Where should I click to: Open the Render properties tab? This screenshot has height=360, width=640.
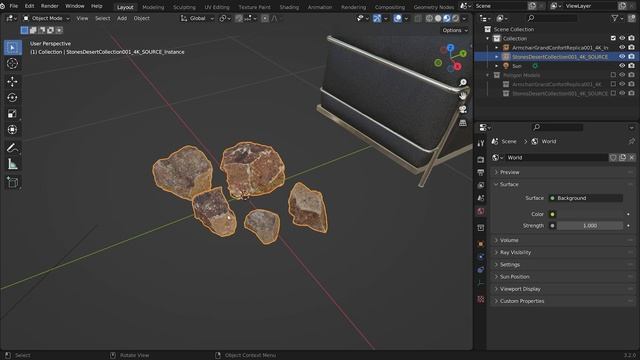click(x=481, y=159)
